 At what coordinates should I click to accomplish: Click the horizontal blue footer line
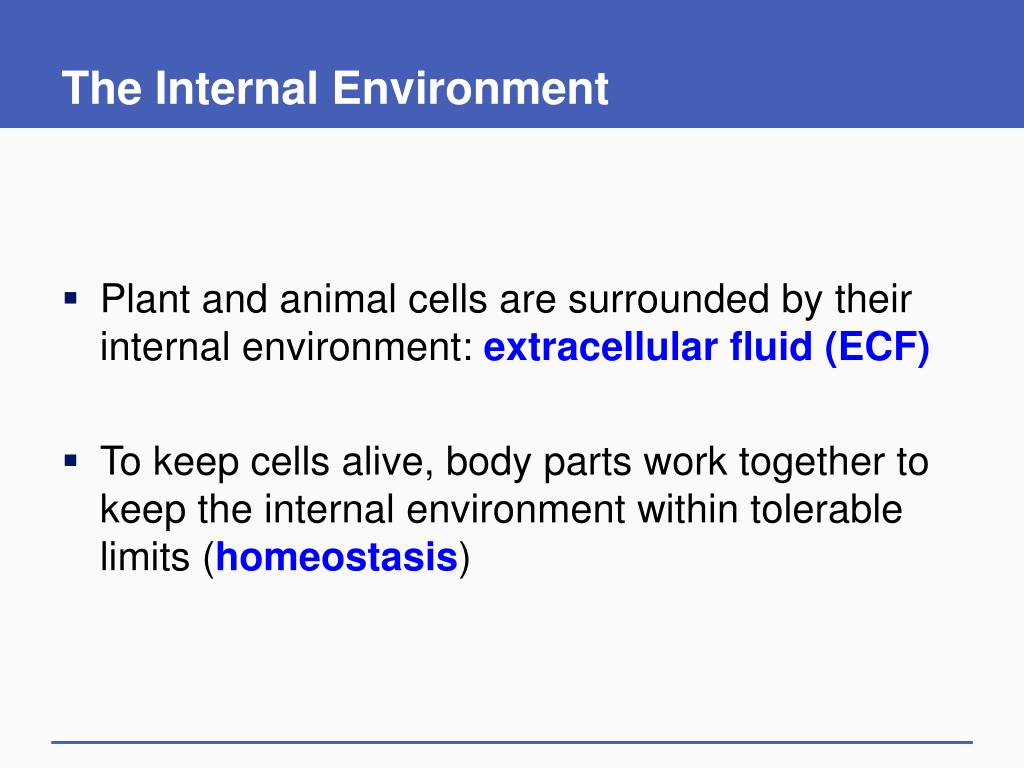[x=512, y=743]
